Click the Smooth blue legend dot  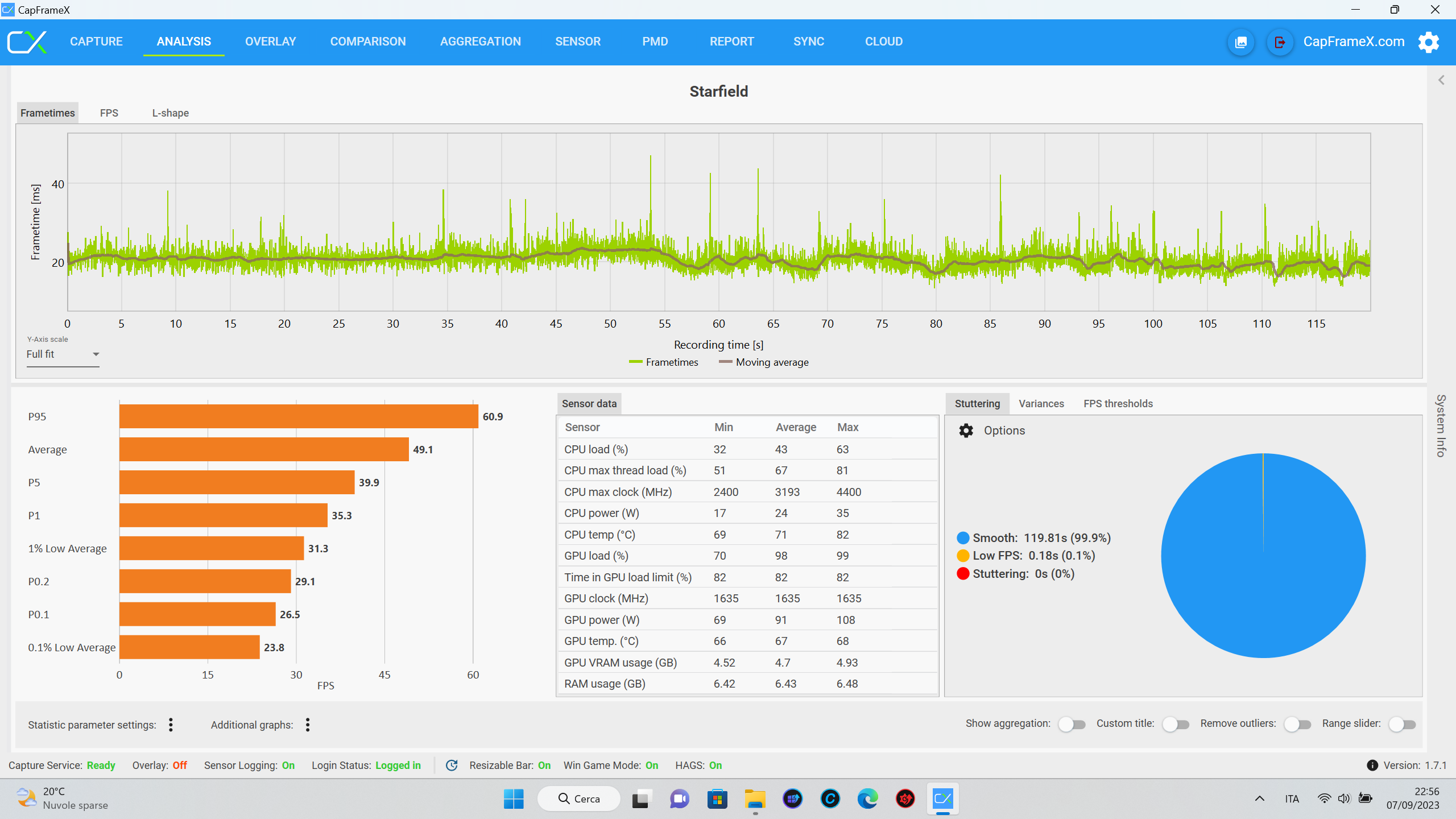click(963, 538)
